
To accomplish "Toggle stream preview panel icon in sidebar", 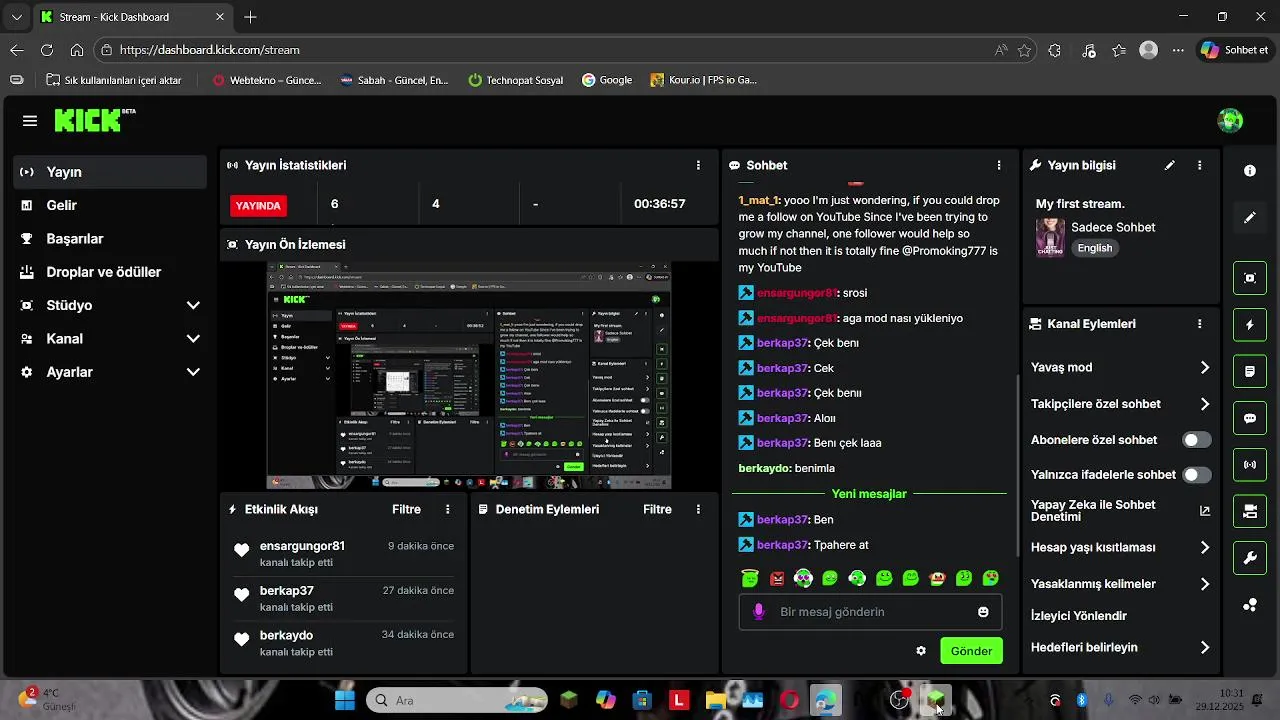I will point(1250,278).
